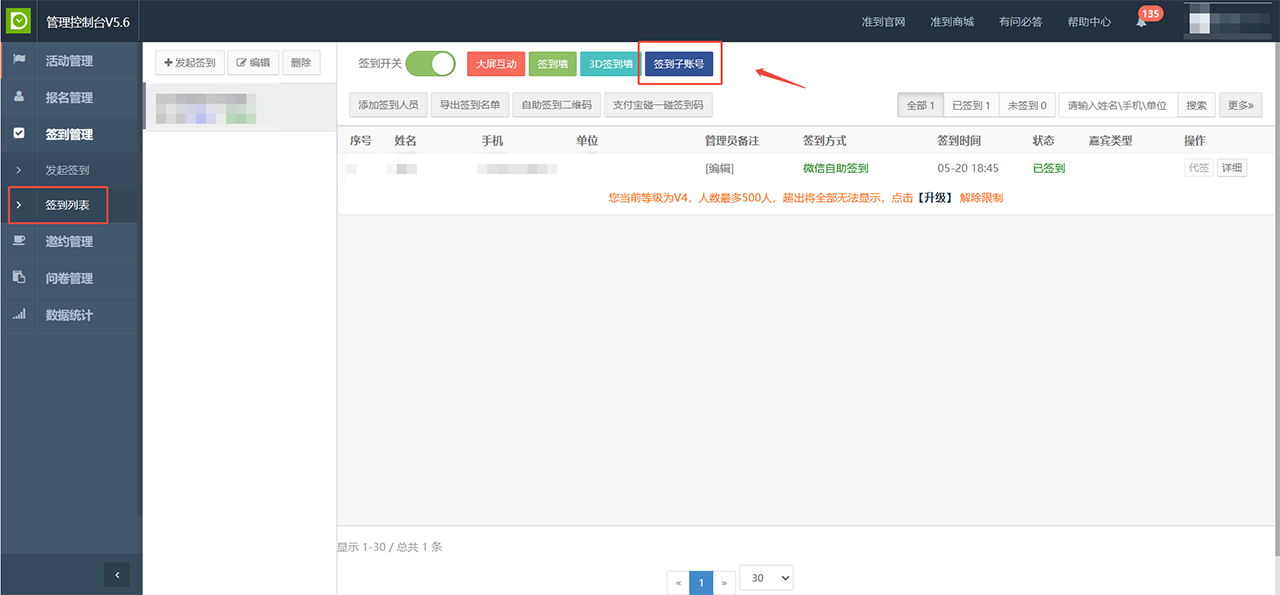The image size is (1280, 595).
Task: Open the teal 3D签到墙 button
Action: click(610, 64)
